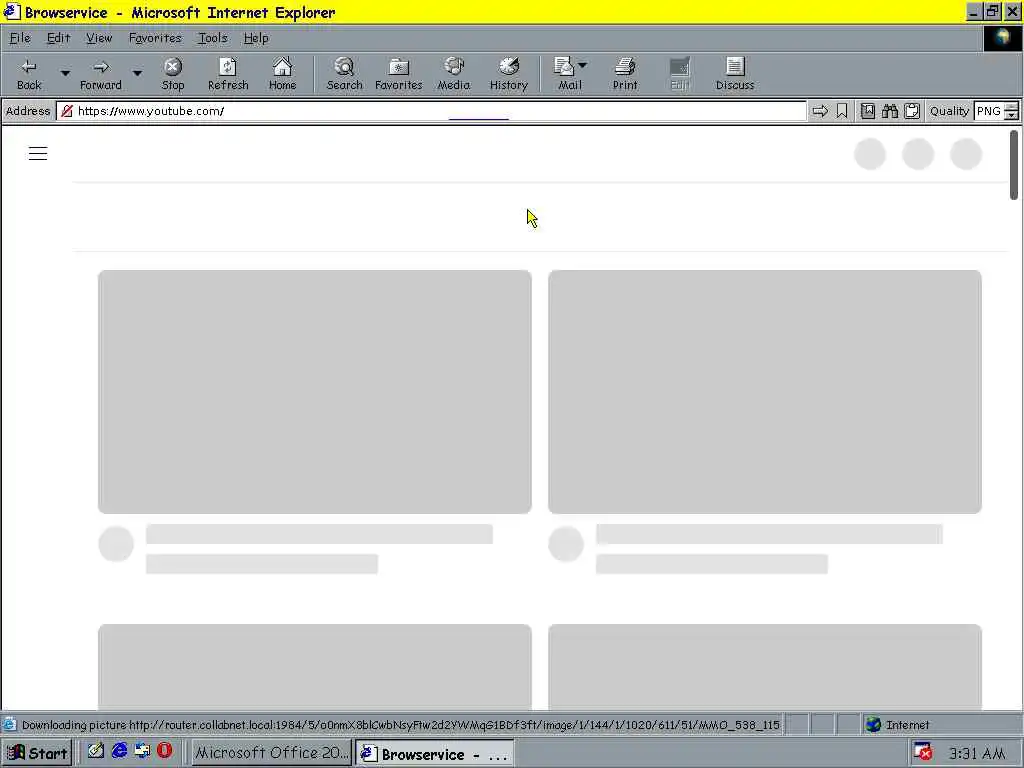Click the 3:31 AM taskbar clock

pyautogui.click(x=976, y=754)
